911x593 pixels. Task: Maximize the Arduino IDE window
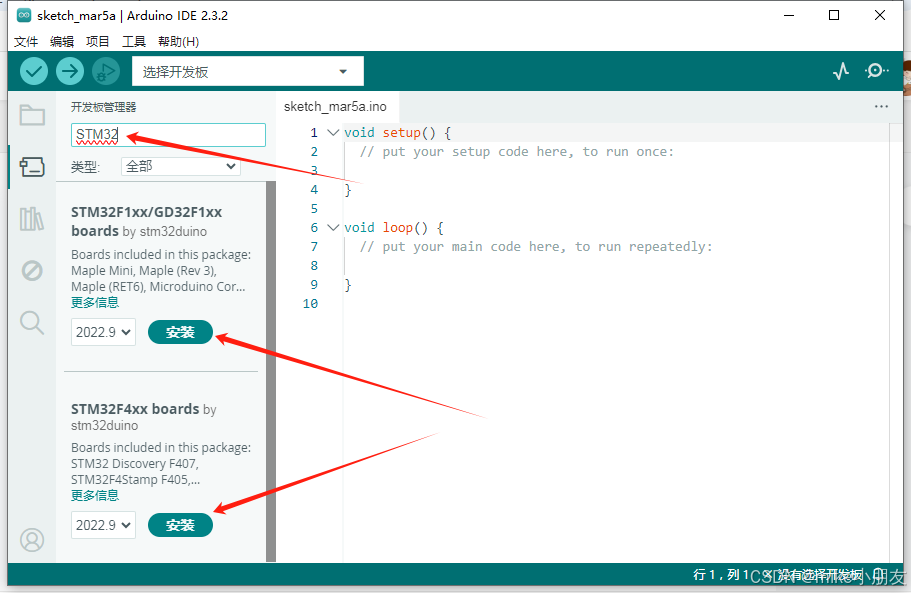click(x=834, y=15)
